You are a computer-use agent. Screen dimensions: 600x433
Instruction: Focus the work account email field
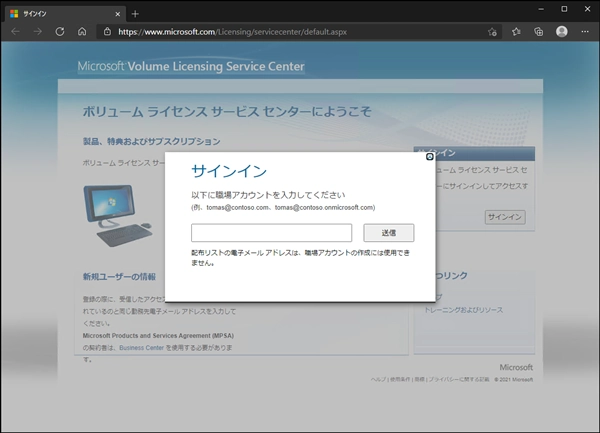click(271, 233)
